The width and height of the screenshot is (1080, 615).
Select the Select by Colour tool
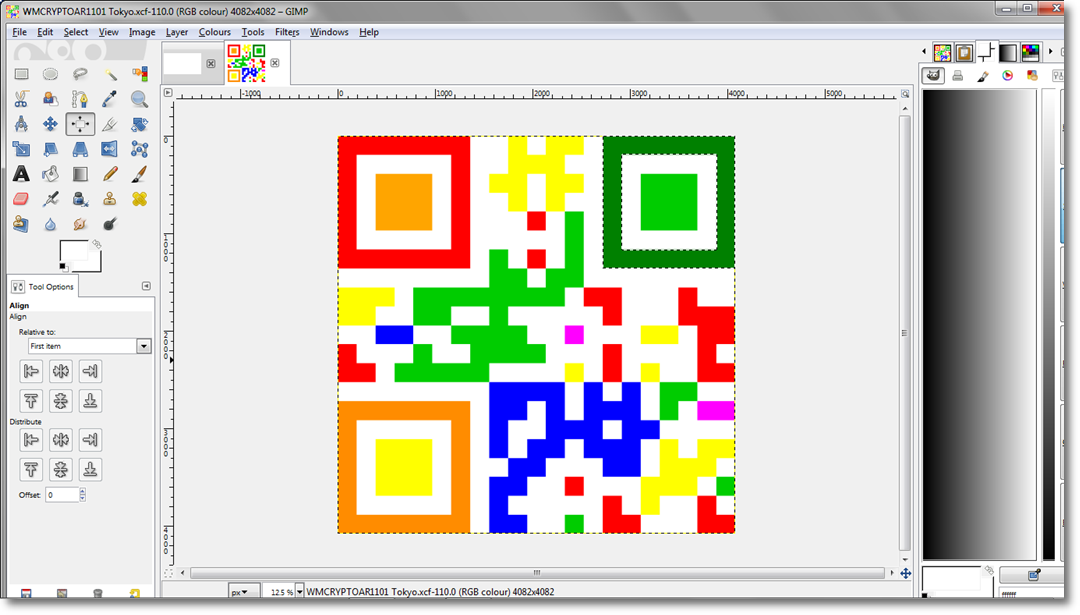point(139,74)
